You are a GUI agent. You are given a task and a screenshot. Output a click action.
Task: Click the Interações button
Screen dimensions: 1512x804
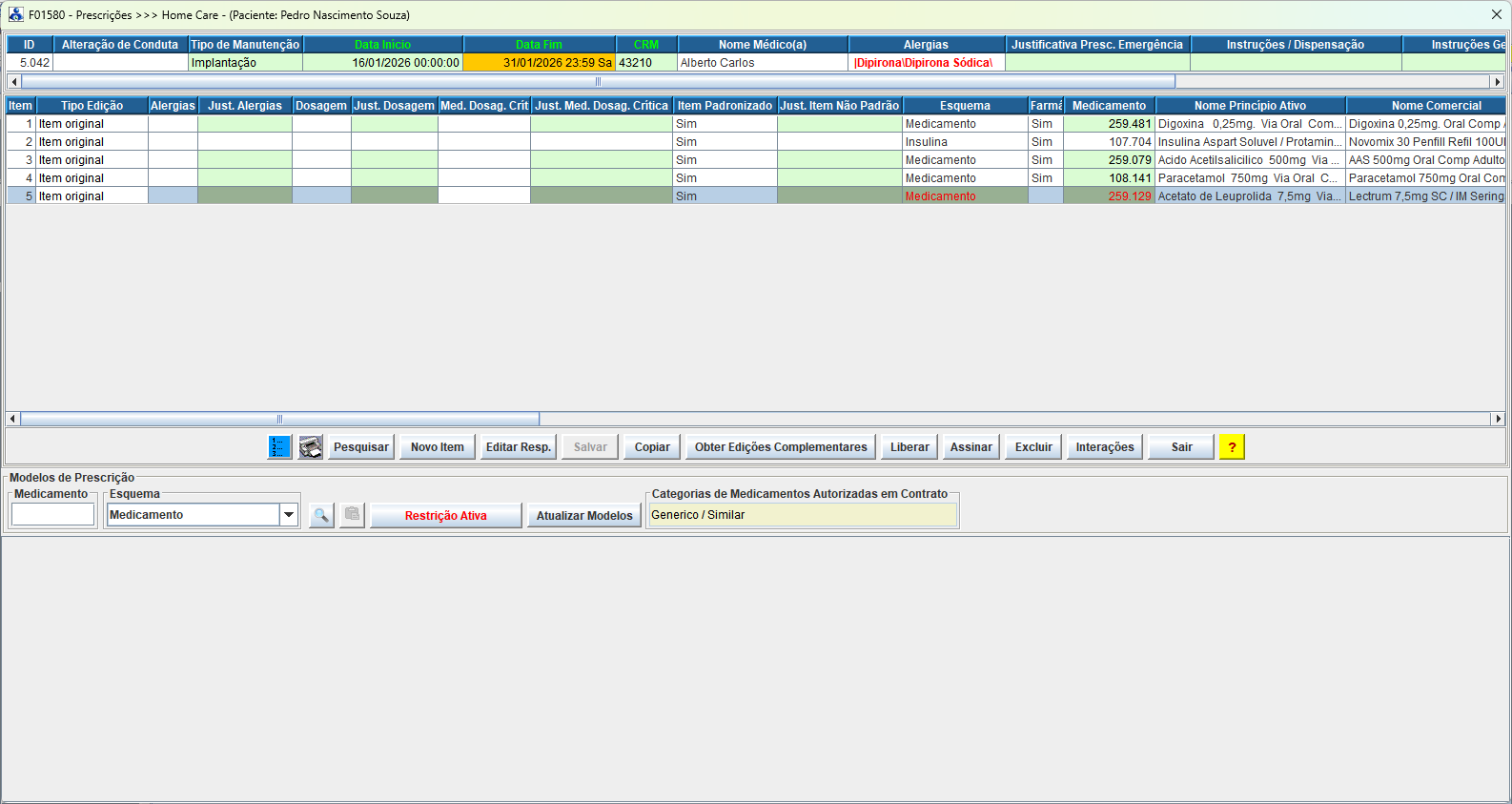point(1104,447)
